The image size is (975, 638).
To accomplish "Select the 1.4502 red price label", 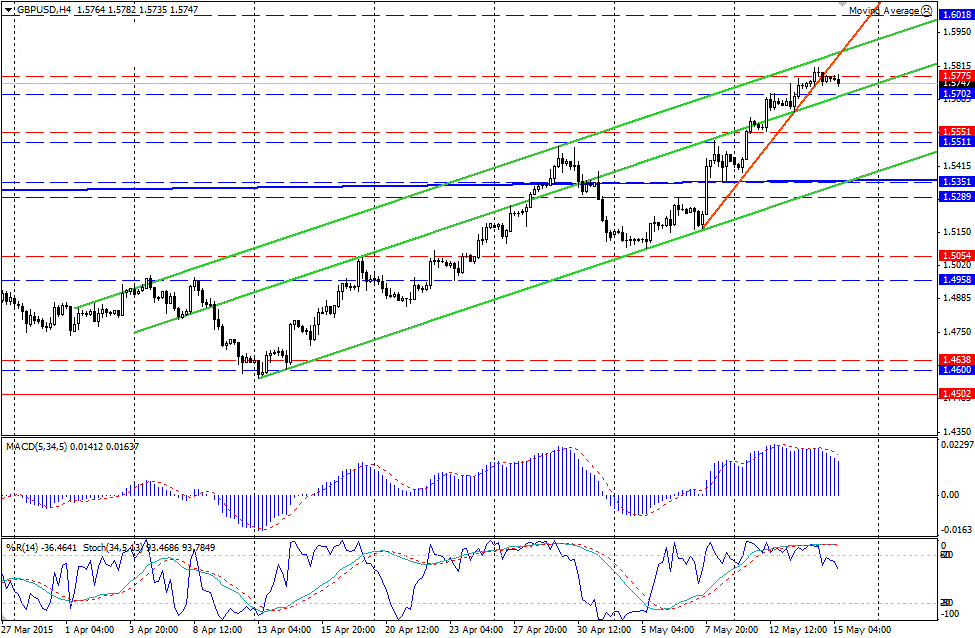I will point(957,394).
